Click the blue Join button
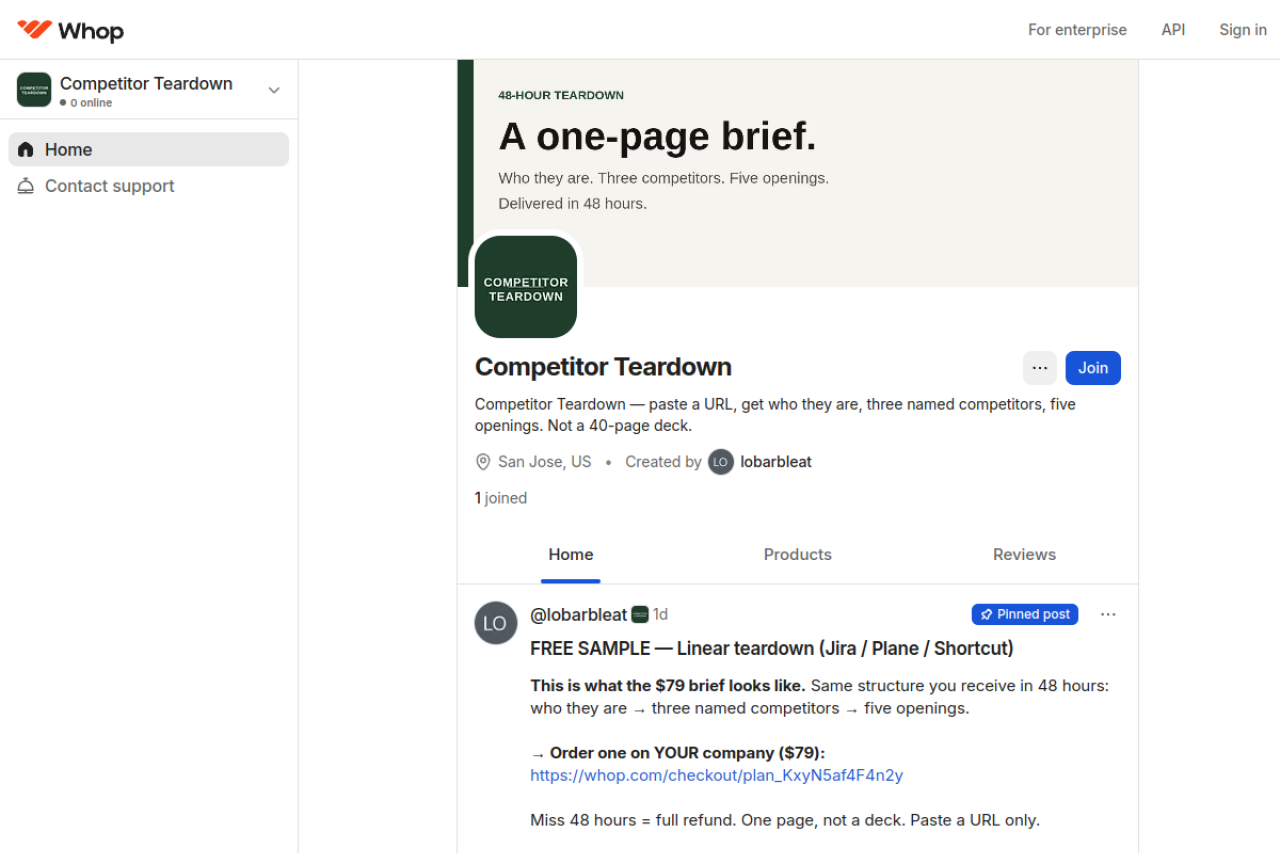 pyautogui.click(x=1093, y=368)
